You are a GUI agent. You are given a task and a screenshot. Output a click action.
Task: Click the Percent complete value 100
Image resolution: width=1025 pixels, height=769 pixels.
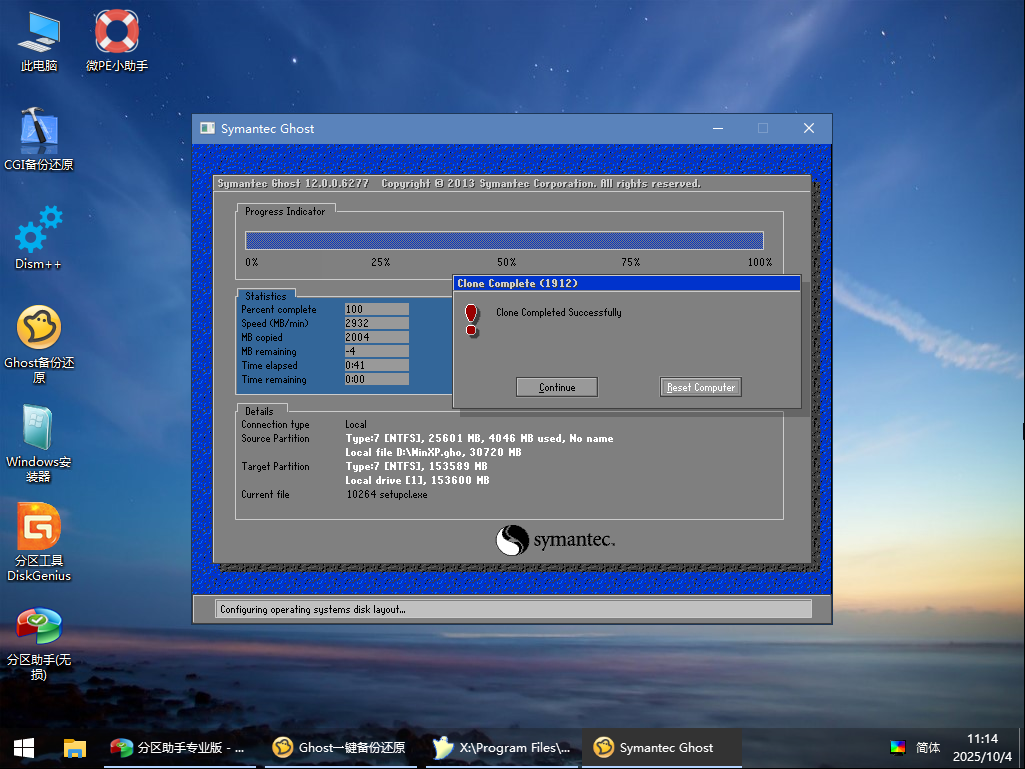pyautogui.click(x=377, y=309)
